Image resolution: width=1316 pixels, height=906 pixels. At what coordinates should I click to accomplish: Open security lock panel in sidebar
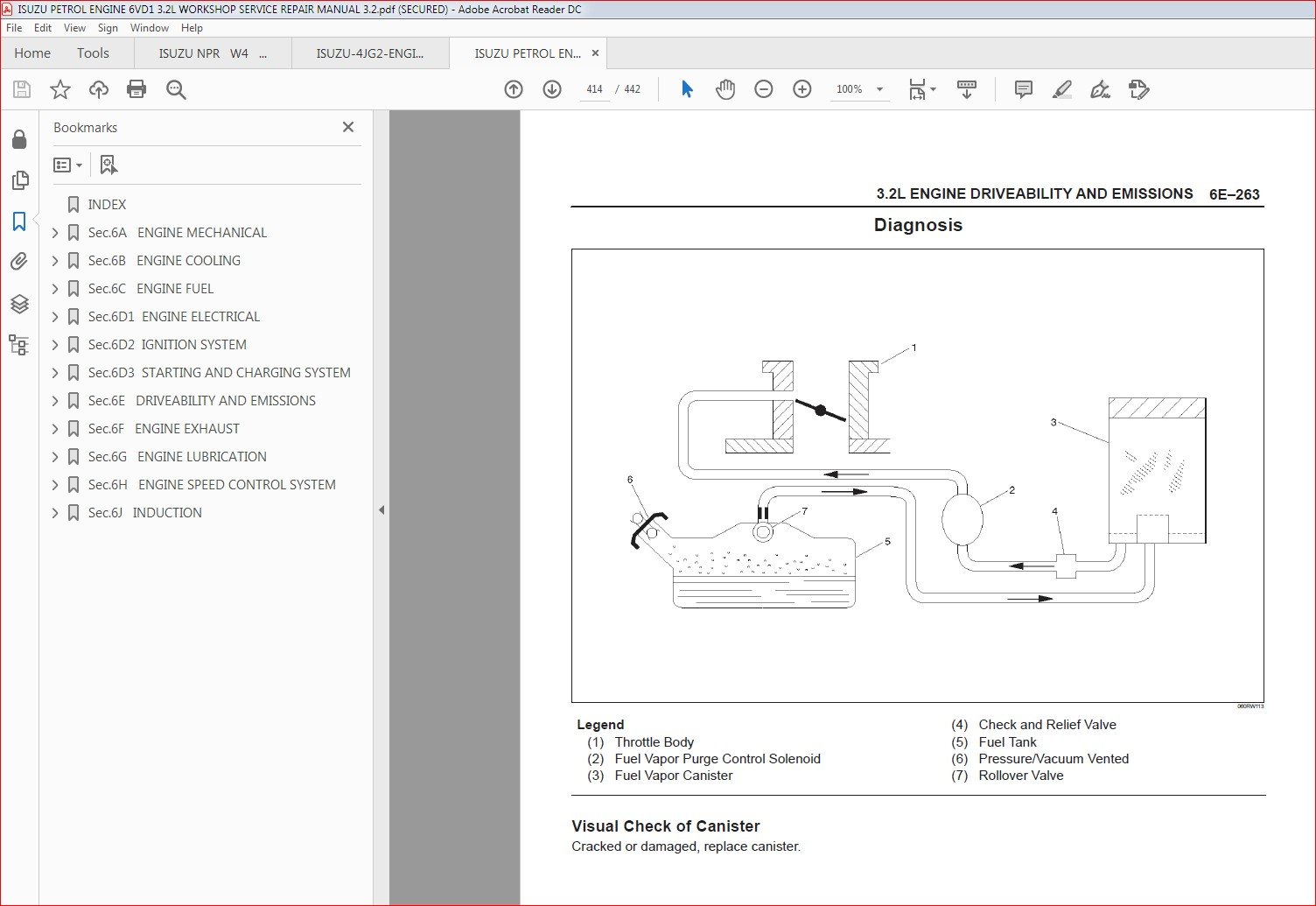click(19, 140)
